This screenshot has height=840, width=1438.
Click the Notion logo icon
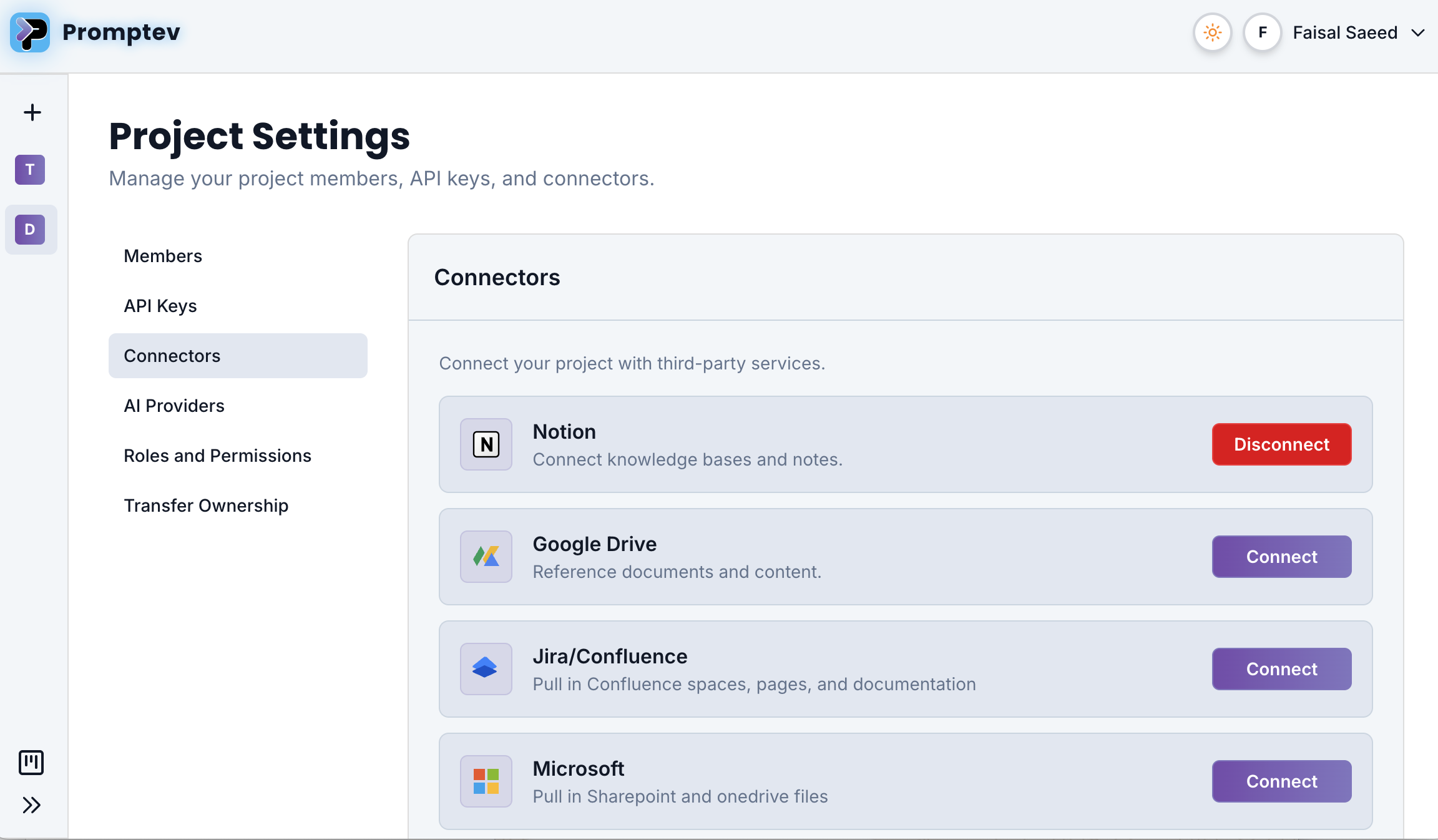(486, 444)
